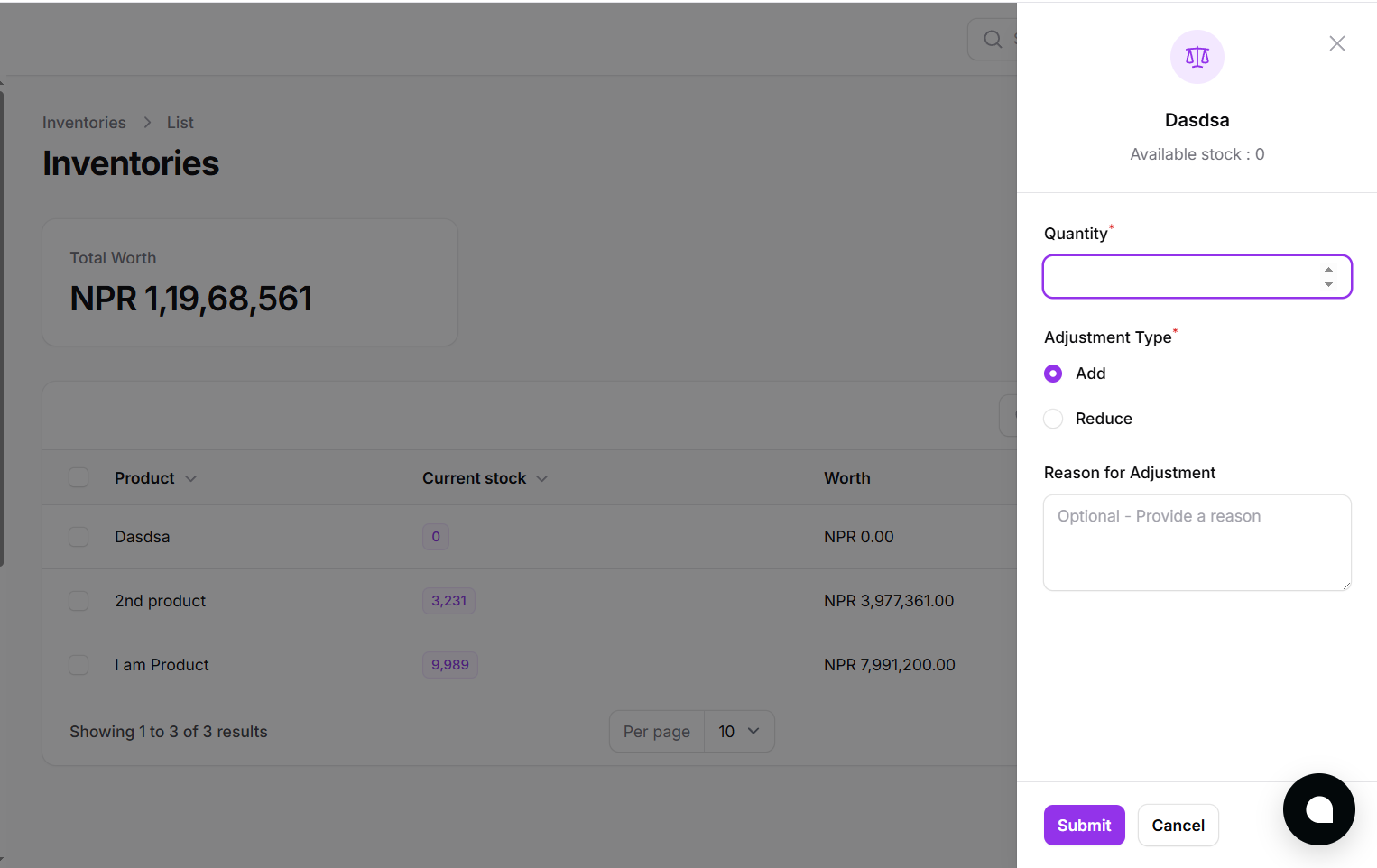This screenshot has height=868, width=1377.
Task: Toggle the select-all checkbox in header
Action: [79, 477]
